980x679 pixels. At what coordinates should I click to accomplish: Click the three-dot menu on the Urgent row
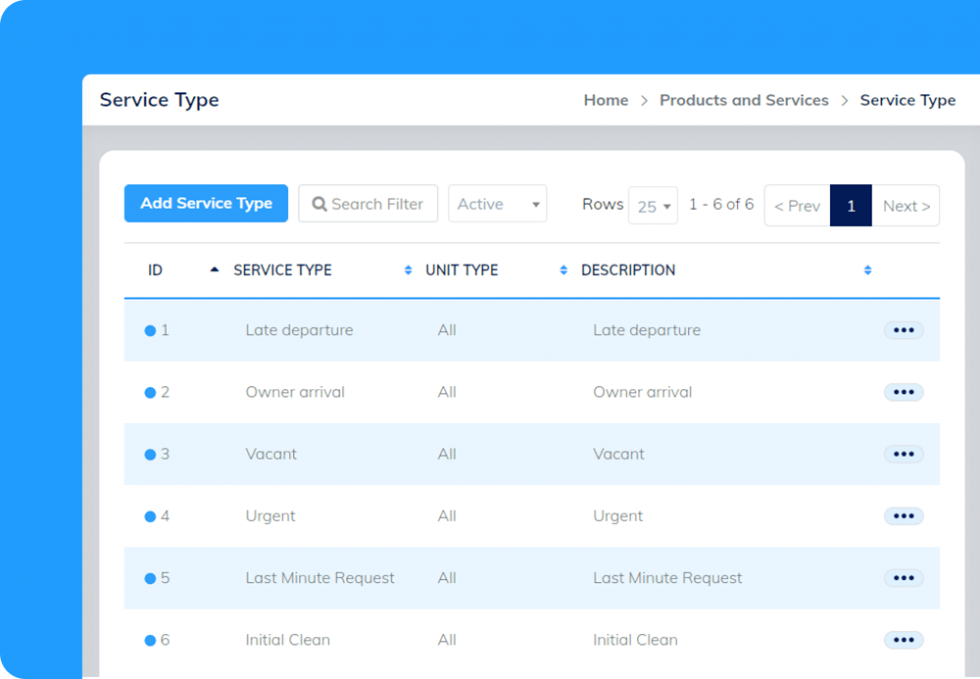tap(903, 516)
